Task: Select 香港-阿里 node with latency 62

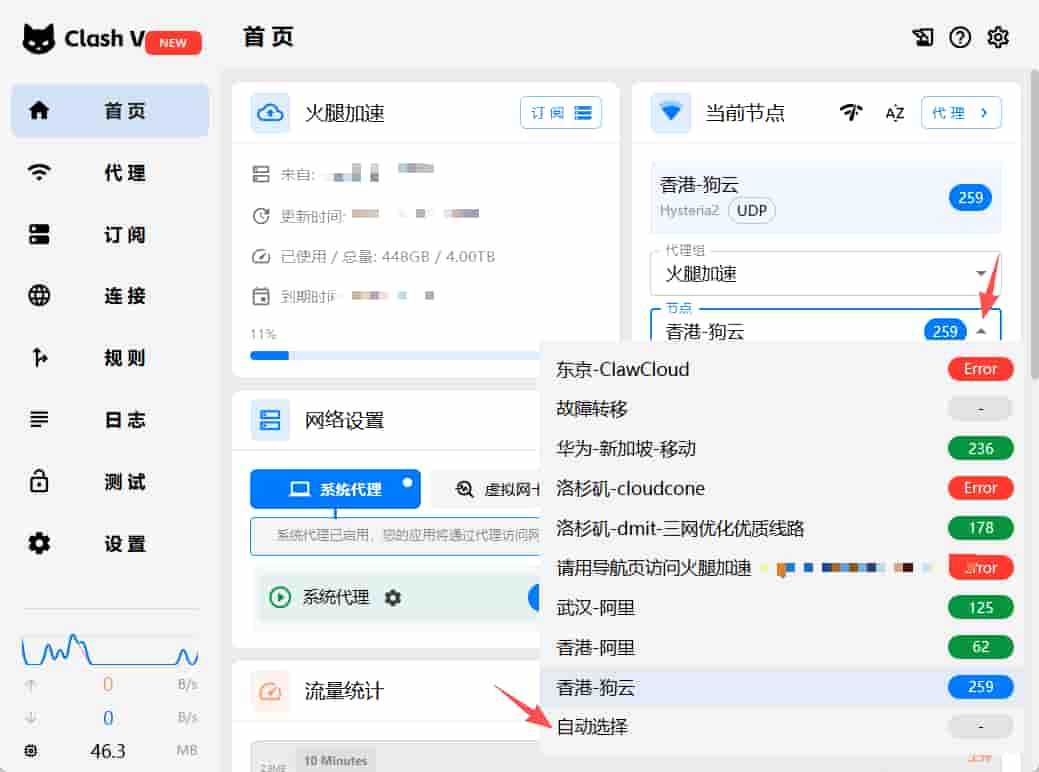Action: point(595,647)
